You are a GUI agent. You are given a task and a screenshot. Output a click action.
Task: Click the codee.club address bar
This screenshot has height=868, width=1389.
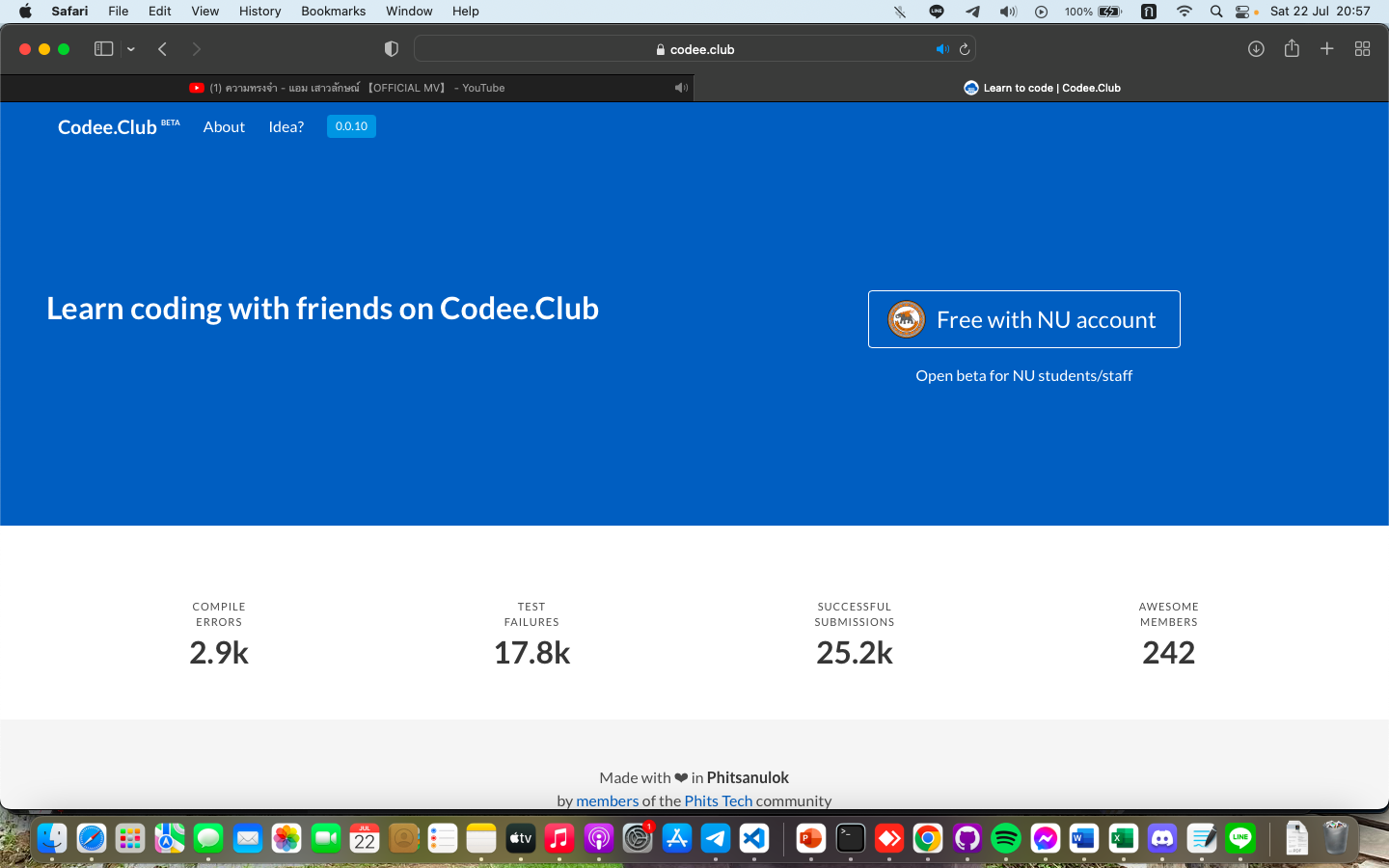click(x=694, y=49)
